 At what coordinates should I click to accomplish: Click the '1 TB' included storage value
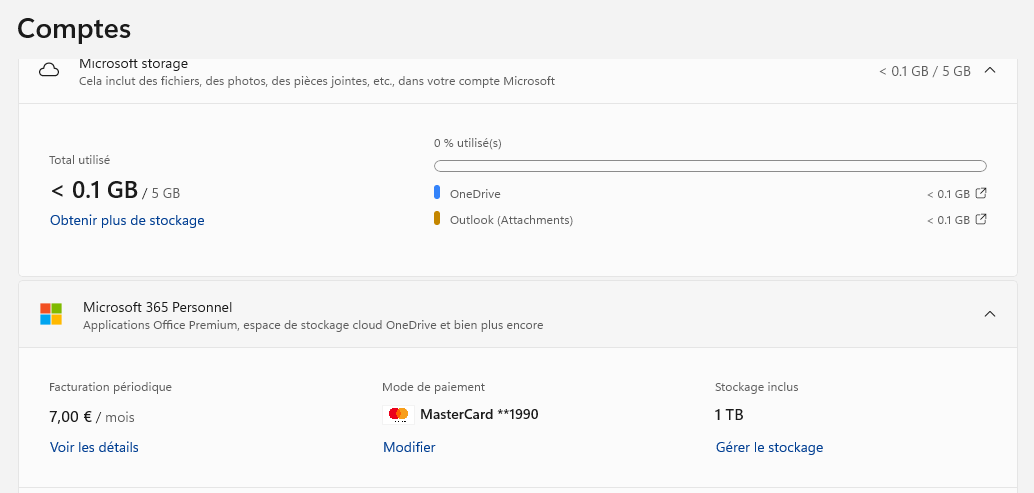pos(729,415)
